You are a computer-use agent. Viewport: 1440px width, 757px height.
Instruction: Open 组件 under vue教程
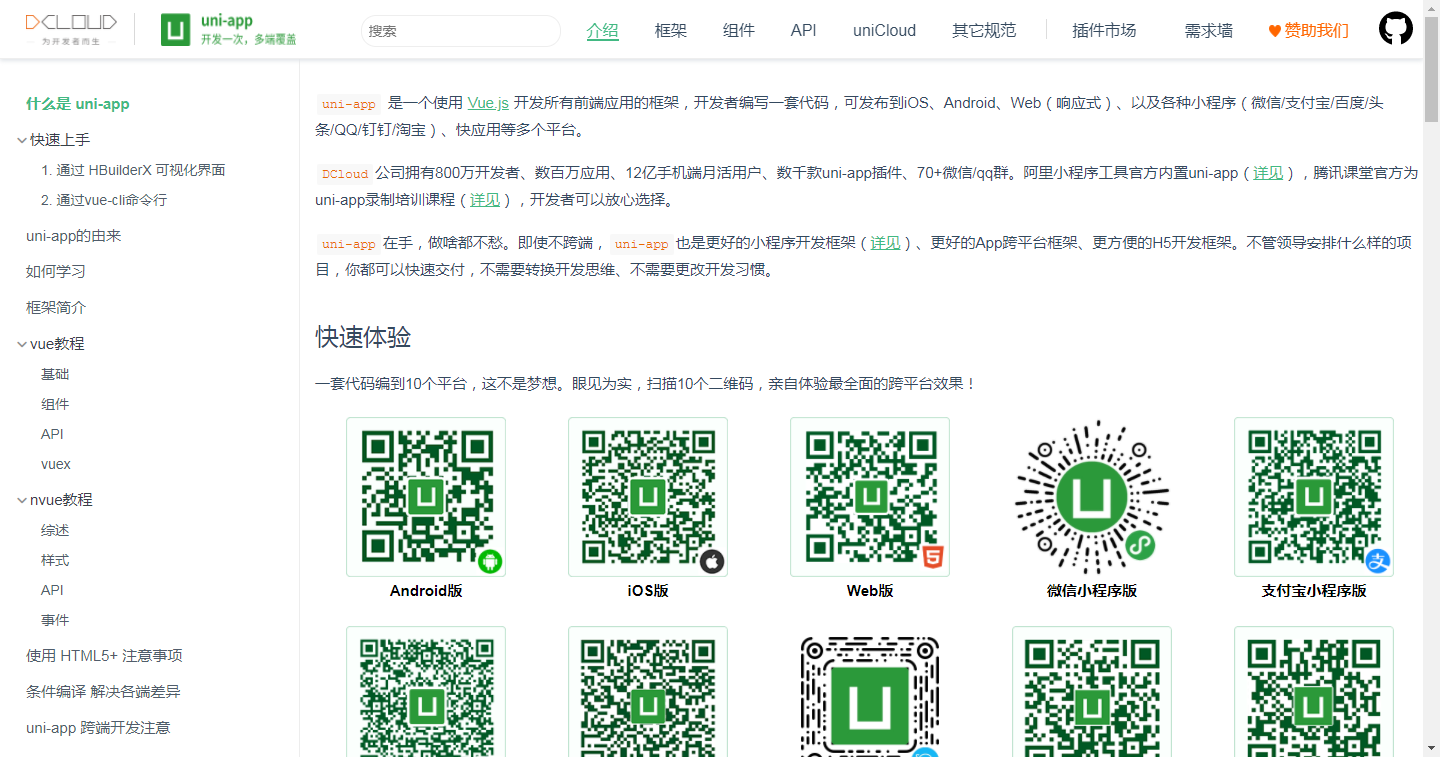coord(55,405)
